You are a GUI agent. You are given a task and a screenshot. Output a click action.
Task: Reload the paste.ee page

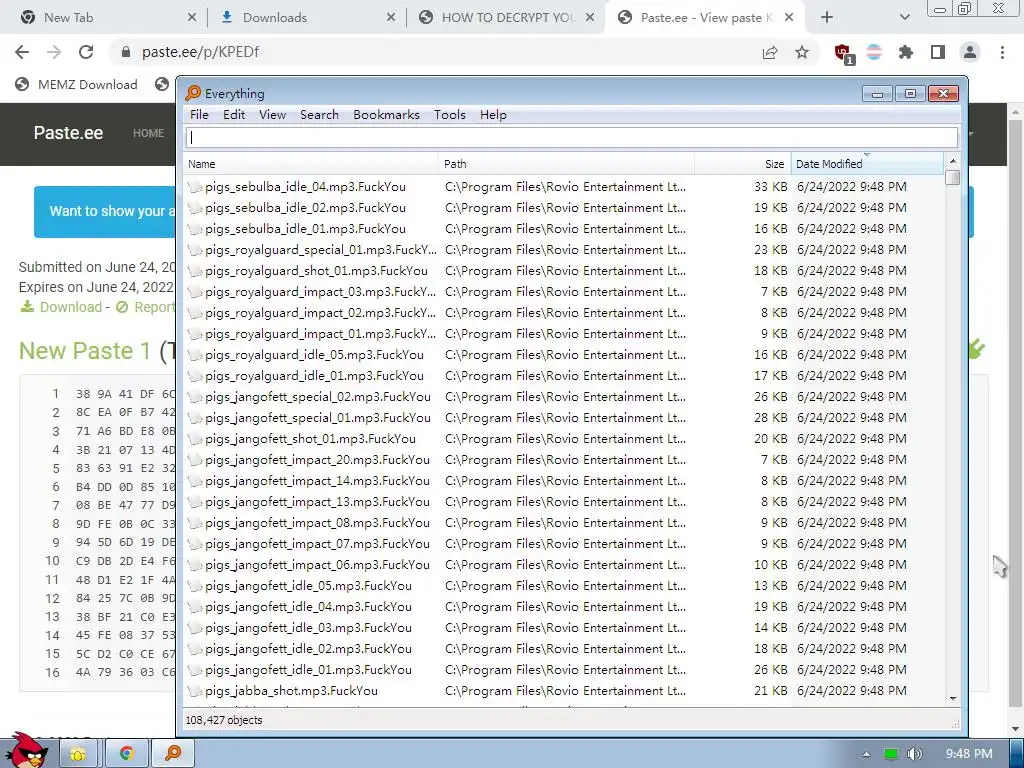click(86, 52)
